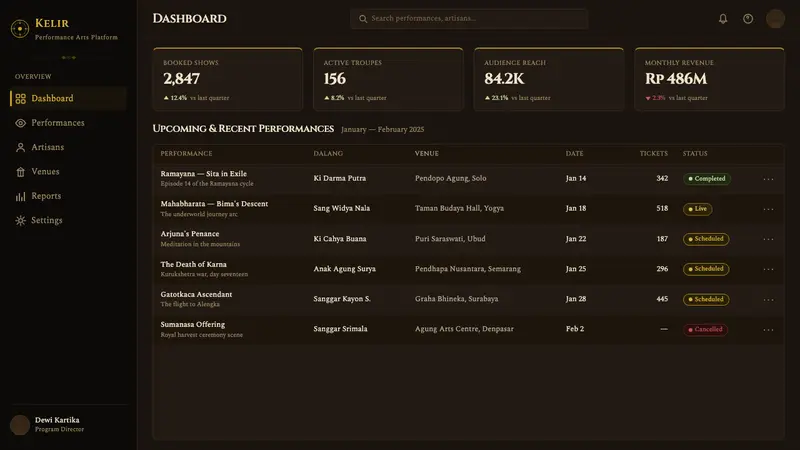Click the Live status badge
The height and width of the screenshot is (450, 800).
pos(697,209)
